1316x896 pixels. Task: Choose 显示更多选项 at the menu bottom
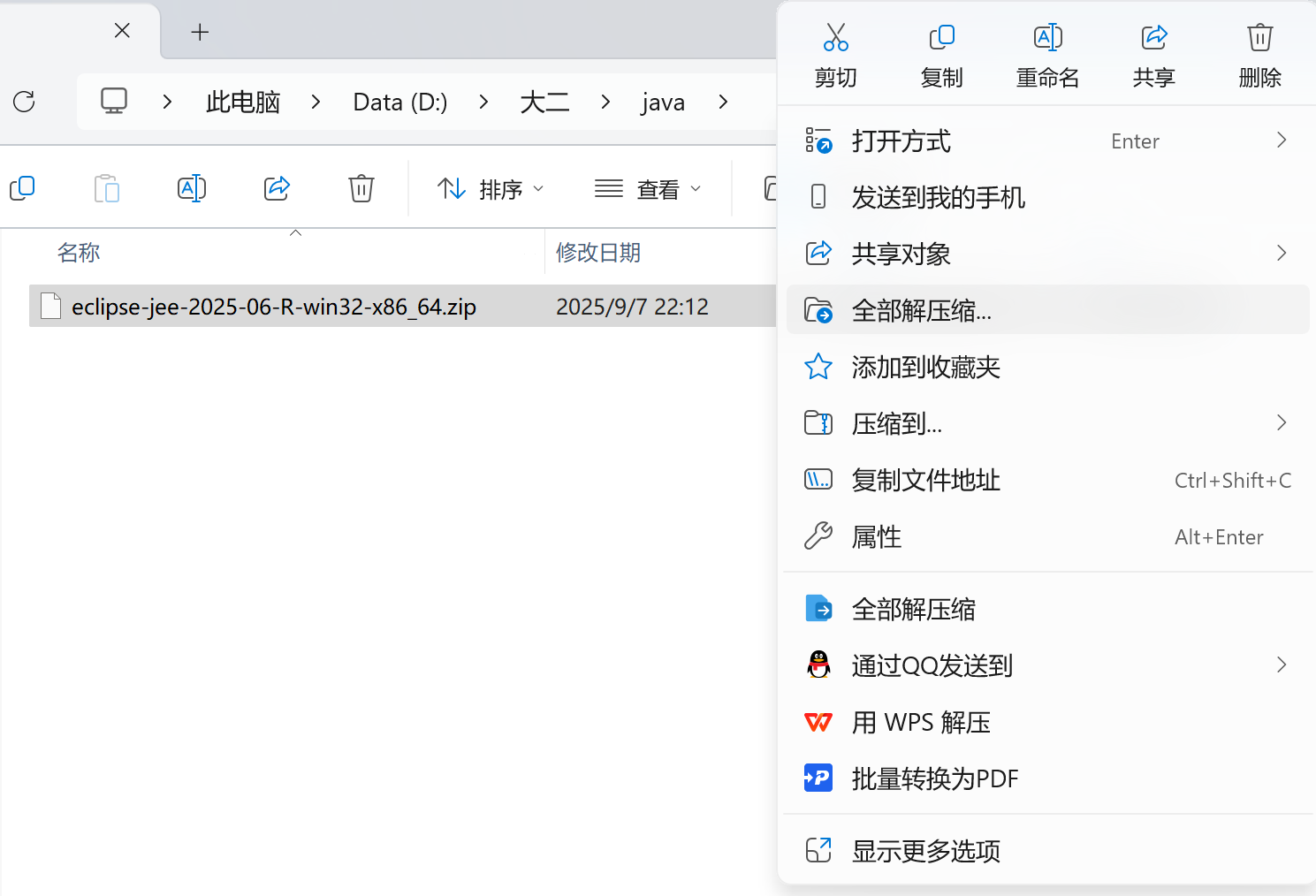925,851
